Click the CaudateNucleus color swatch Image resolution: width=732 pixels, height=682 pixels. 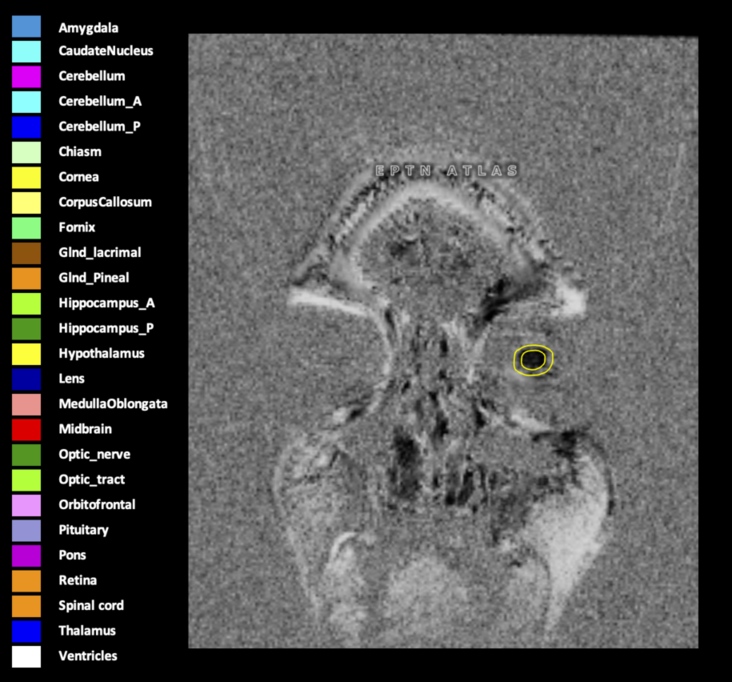[26, 52]
